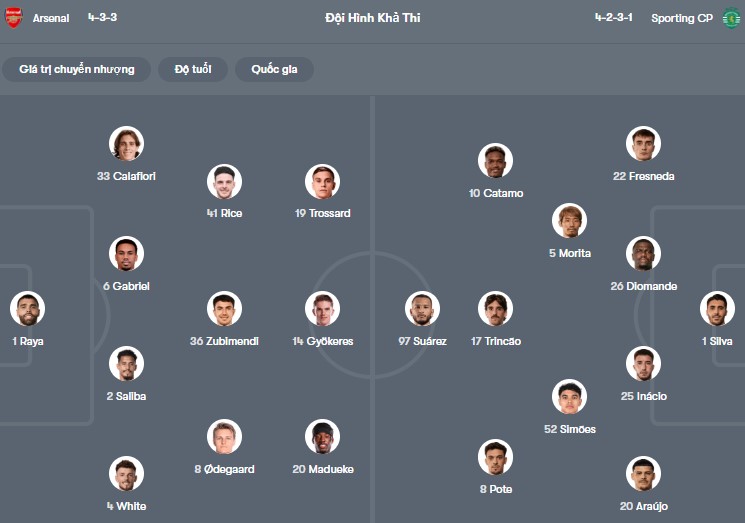Toggle the Độ tuổi filter chip

[x=189, y=69]
